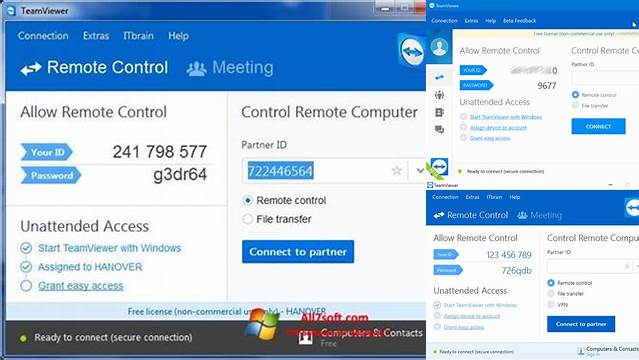The width and height of the screenshot is (639, 360).
Task: Click the Password badge in main window
Action: click(51, 175)
